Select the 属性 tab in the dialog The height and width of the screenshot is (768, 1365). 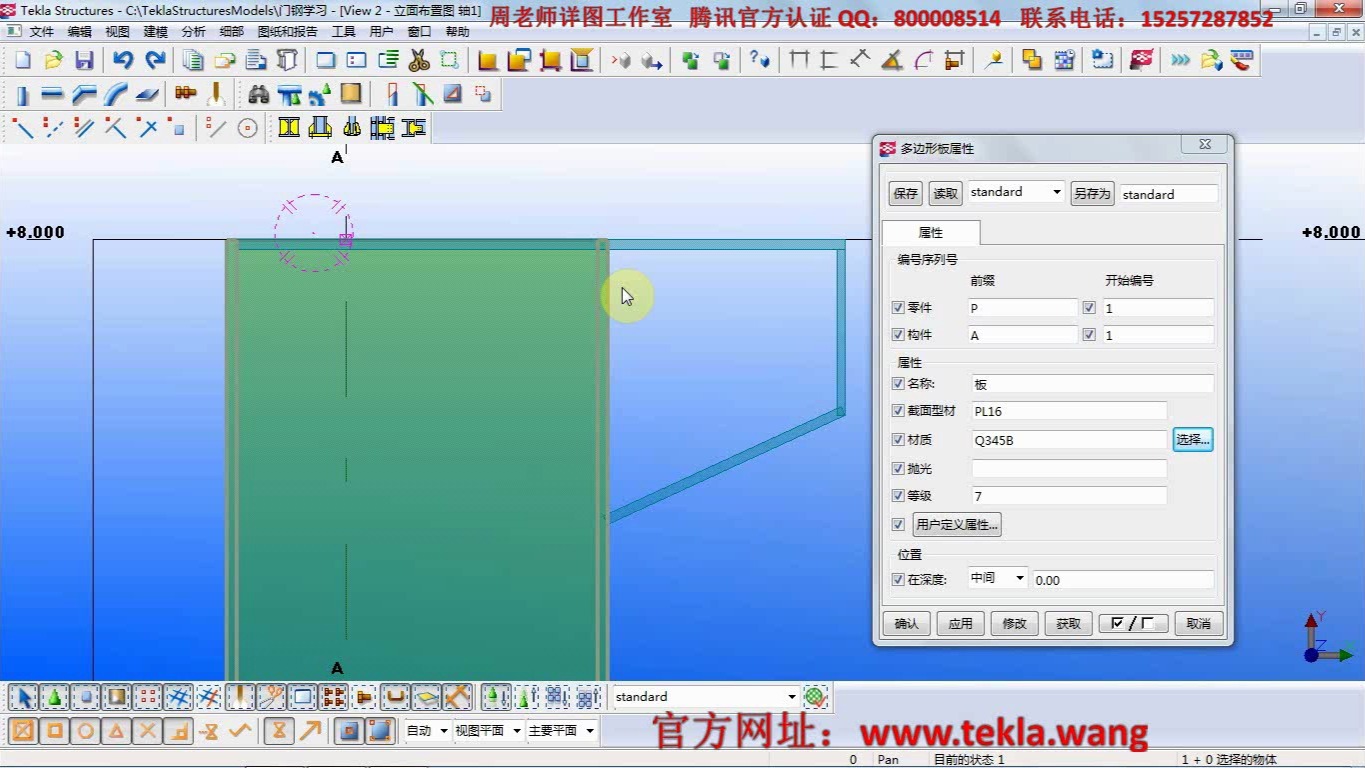[930, 233]
